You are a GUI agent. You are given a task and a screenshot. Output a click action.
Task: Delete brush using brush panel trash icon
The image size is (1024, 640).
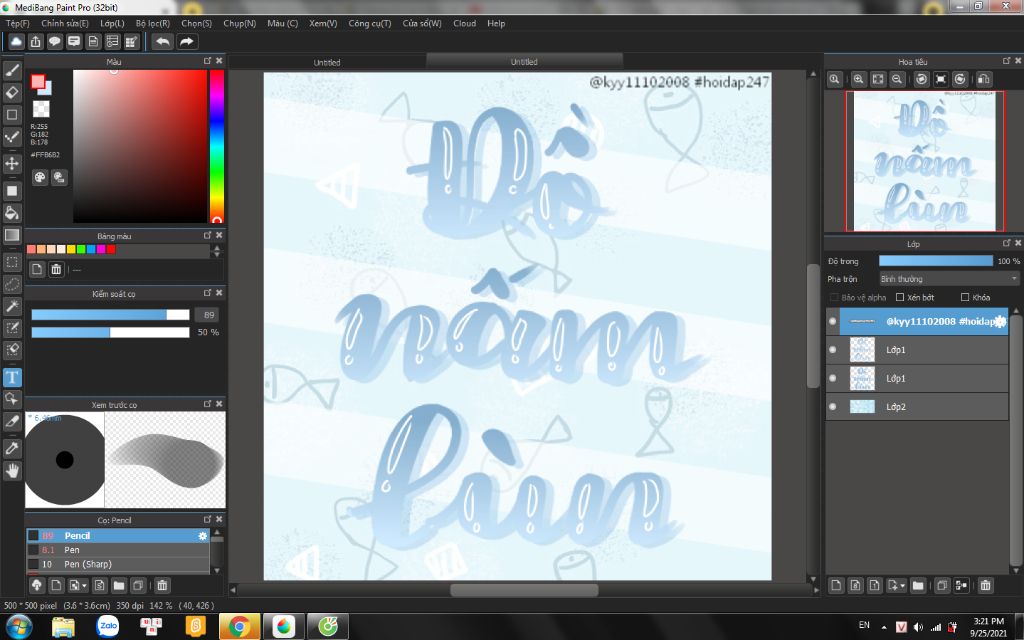coord(162,585)
